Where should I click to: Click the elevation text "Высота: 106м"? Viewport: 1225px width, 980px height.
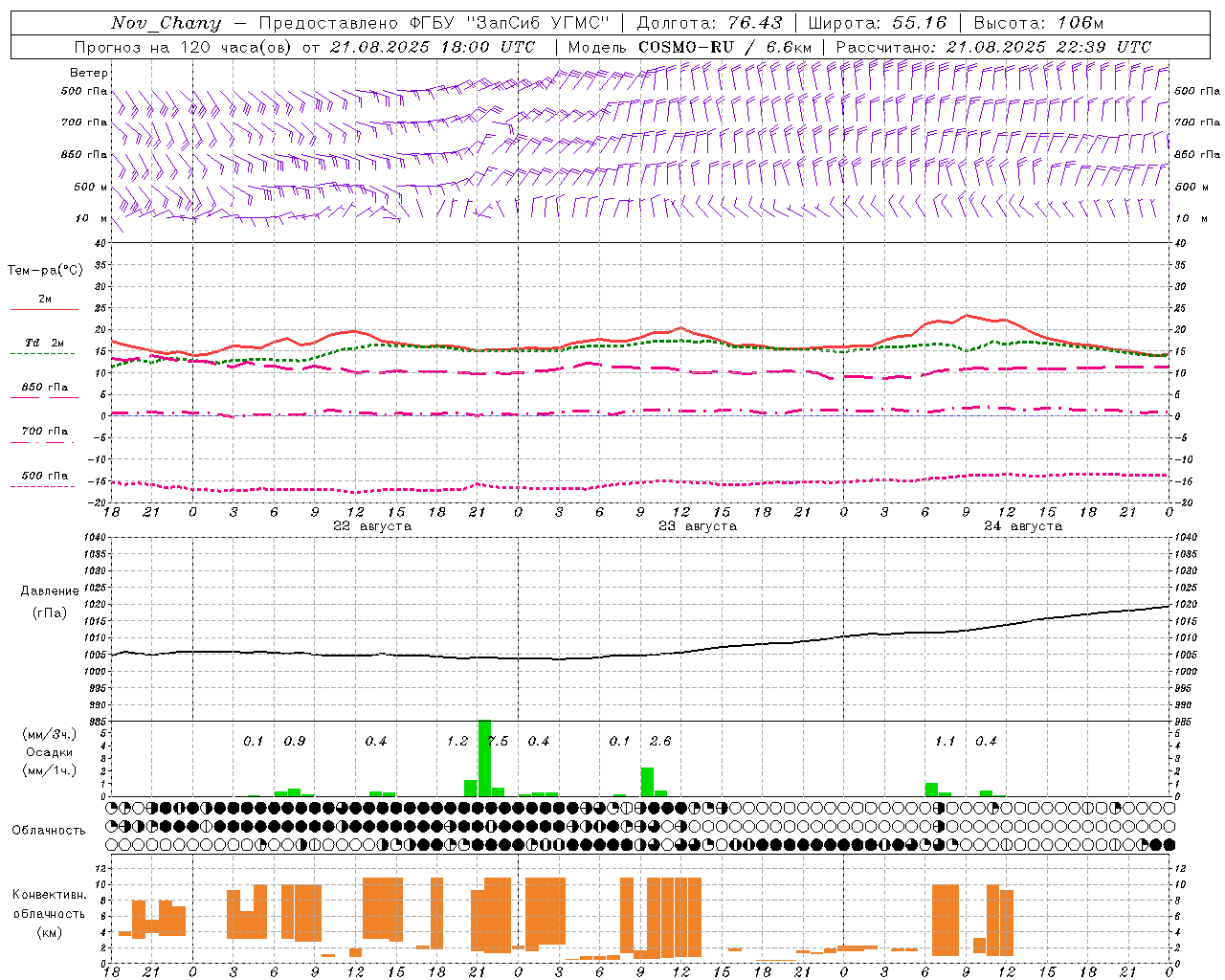1038,23
